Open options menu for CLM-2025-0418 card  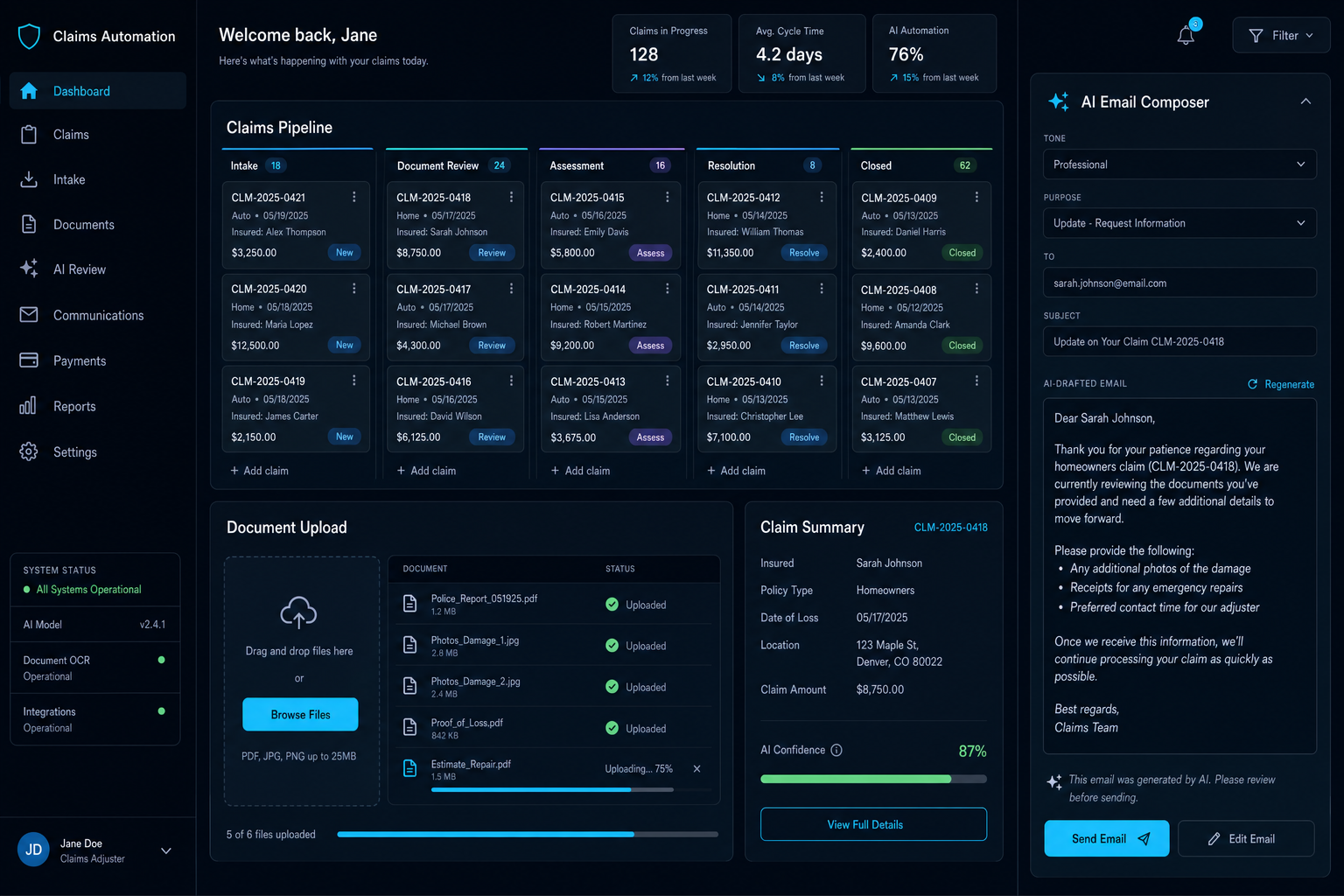(512, 197)
